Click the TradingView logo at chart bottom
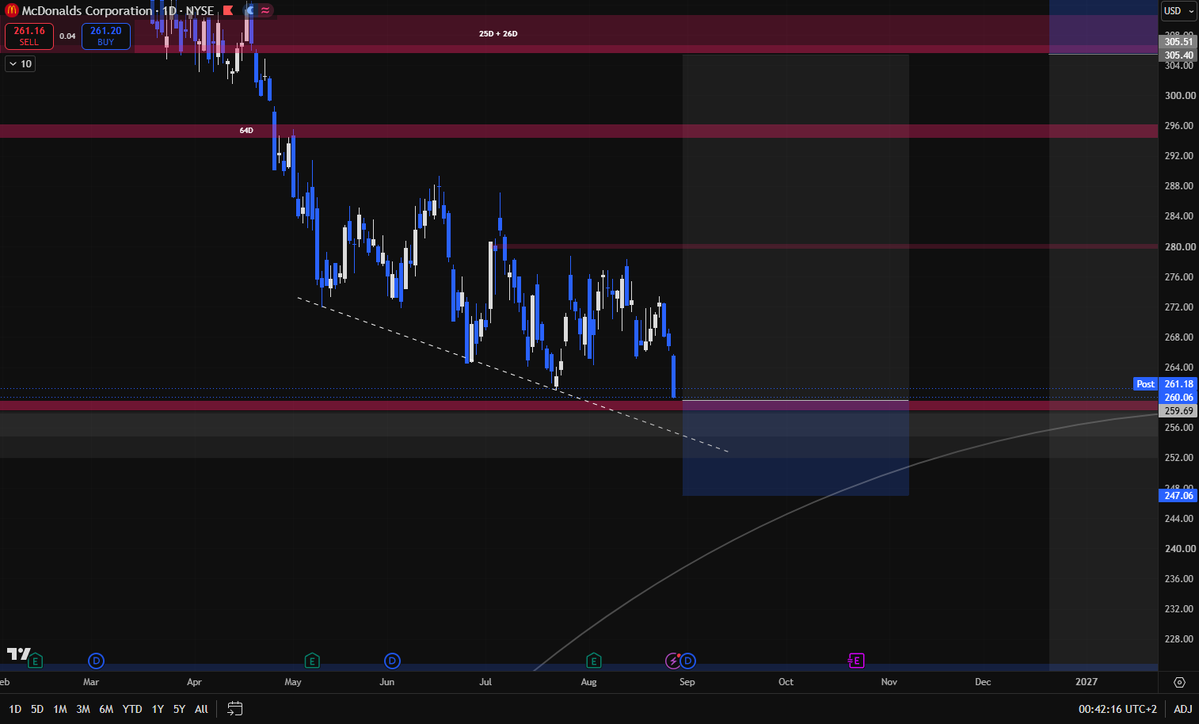 (18, 654)
